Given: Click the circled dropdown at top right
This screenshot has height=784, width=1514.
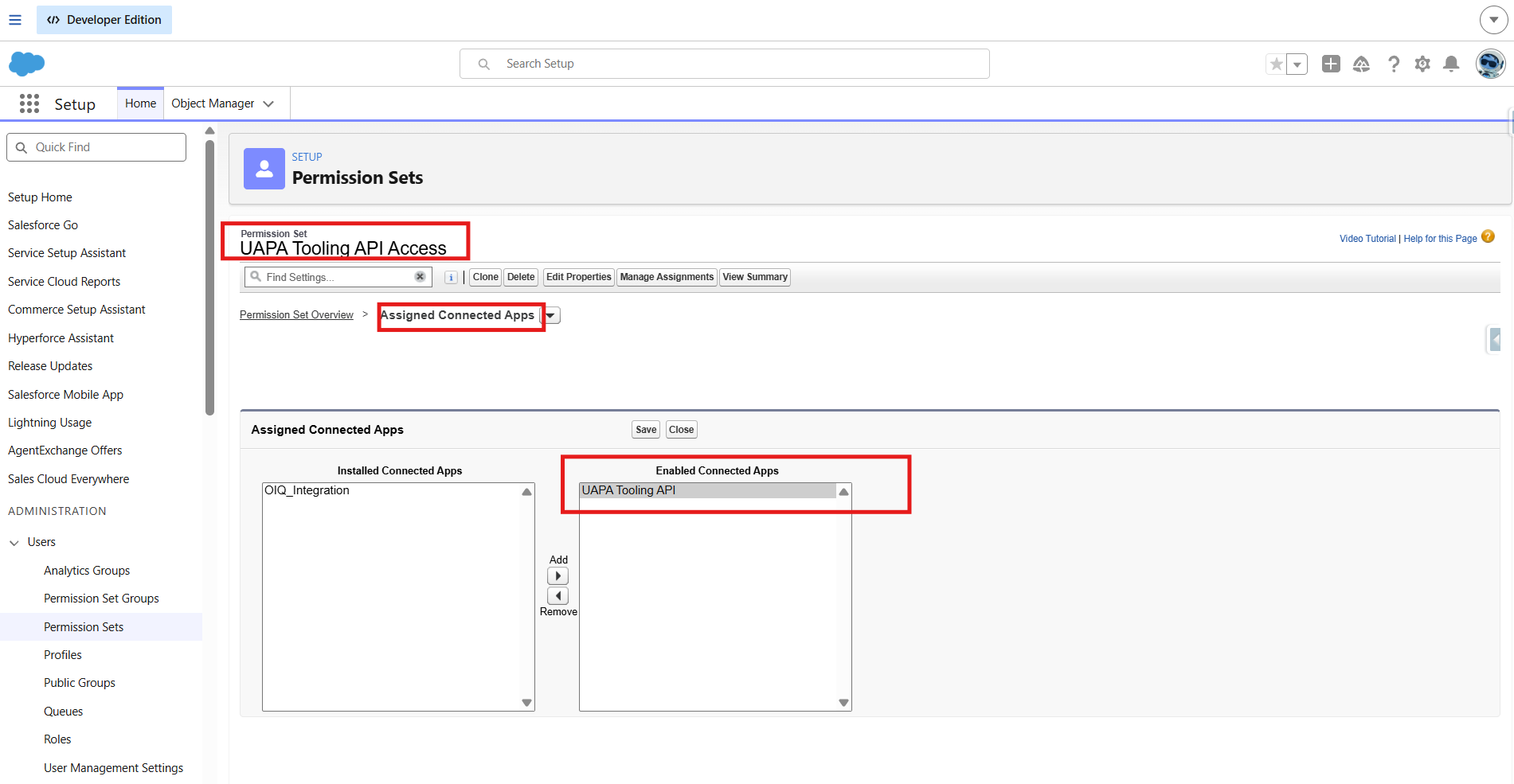Looking at the screenshot, I should [x=1493, y=20].
